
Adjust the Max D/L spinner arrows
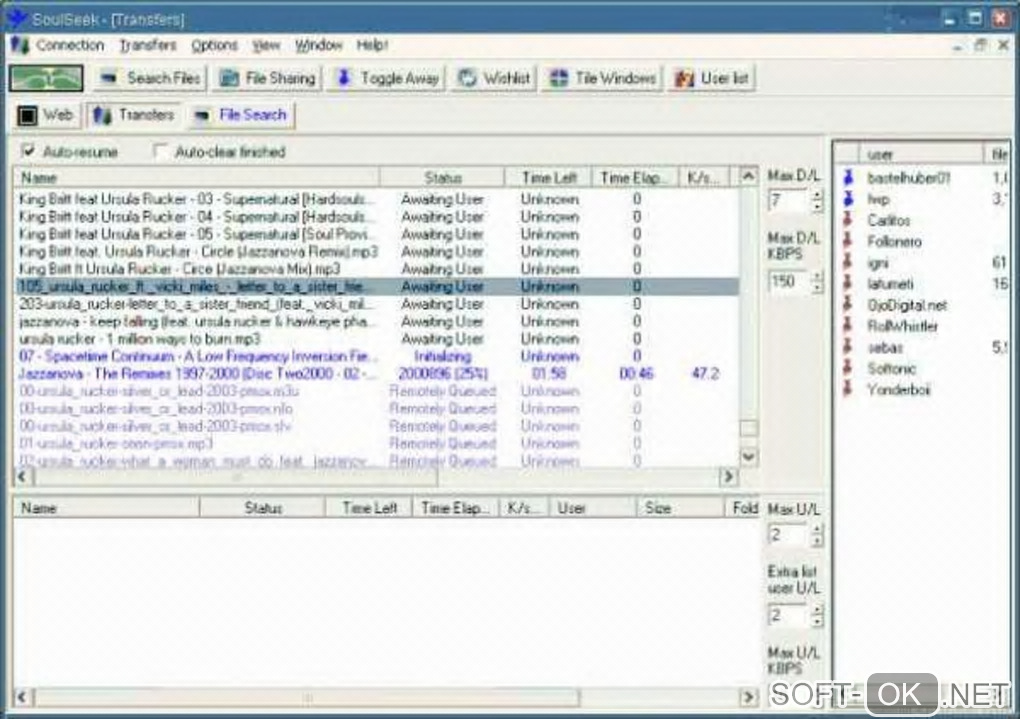(x=817, y=200)
